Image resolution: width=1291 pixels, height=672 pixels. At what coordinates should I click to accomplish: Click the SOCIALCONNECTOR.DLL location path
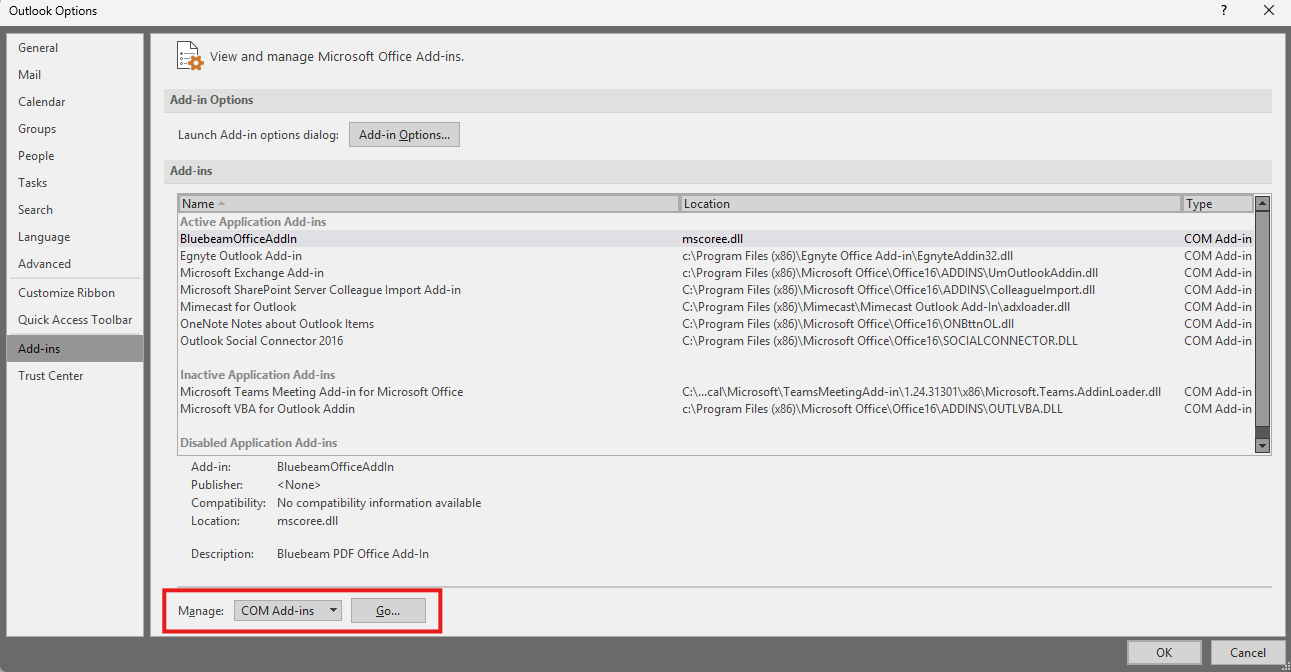click(x=880, y=341)
